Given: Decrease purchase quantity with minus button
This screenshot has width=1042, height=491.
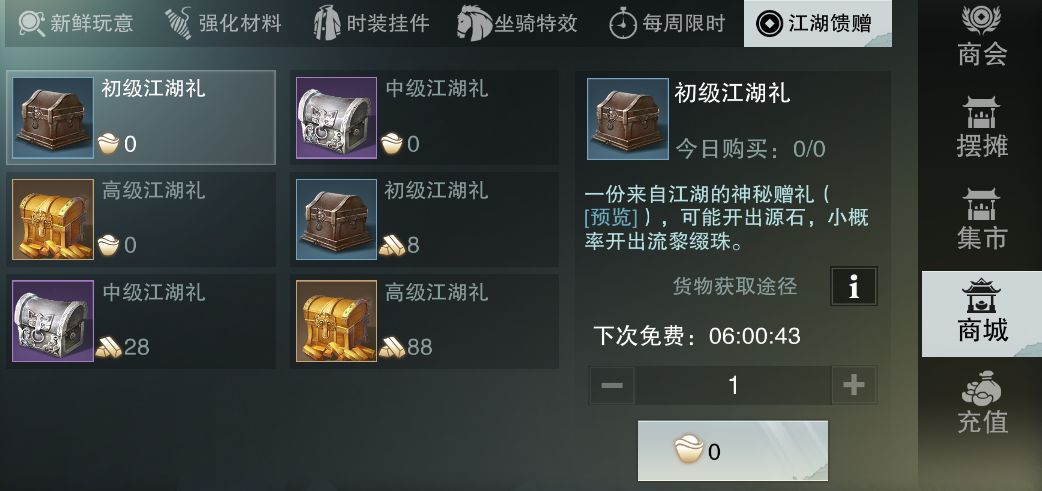Looking at the screenshot, I should [612, 385].
